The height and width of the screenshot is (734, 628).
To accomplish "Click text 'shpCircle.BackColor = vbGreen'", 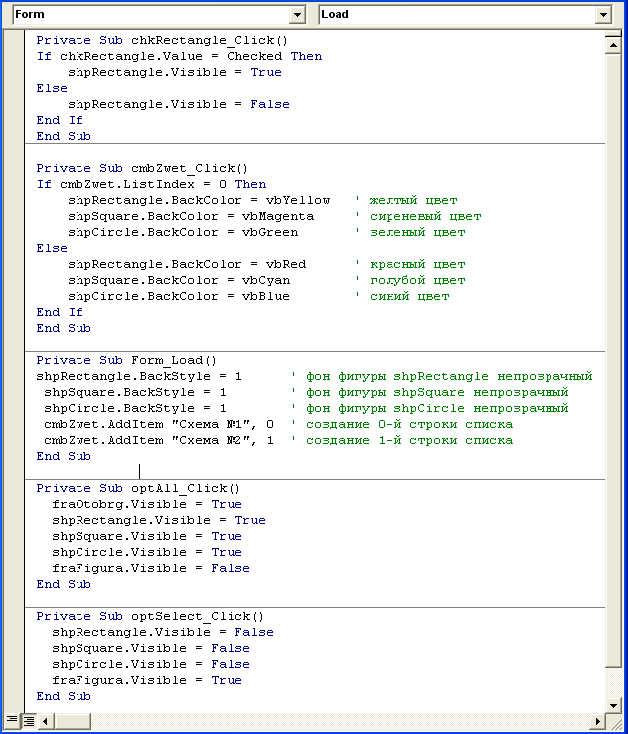I will click(183, 232).
